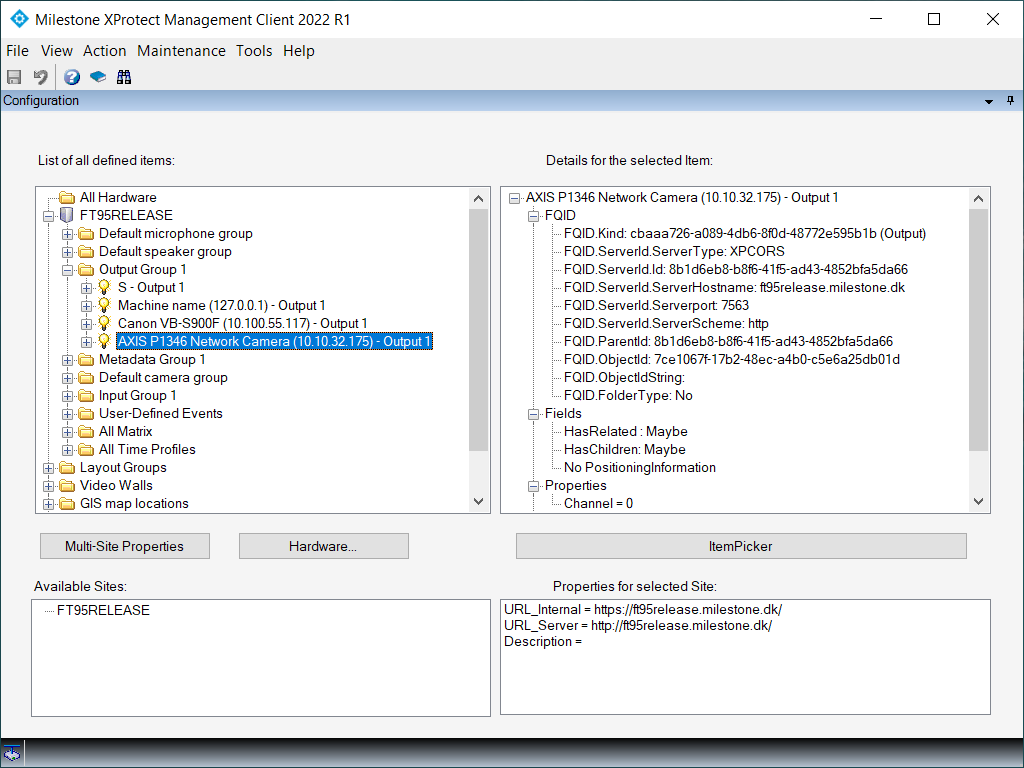Click the ItemPicker button
Screen dimensions: 1024x768
coord(741,546)
